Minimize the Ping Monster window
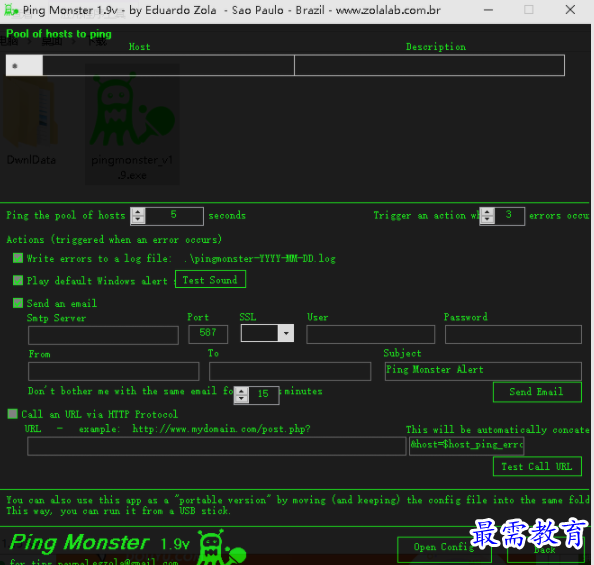 pos(489,10)
